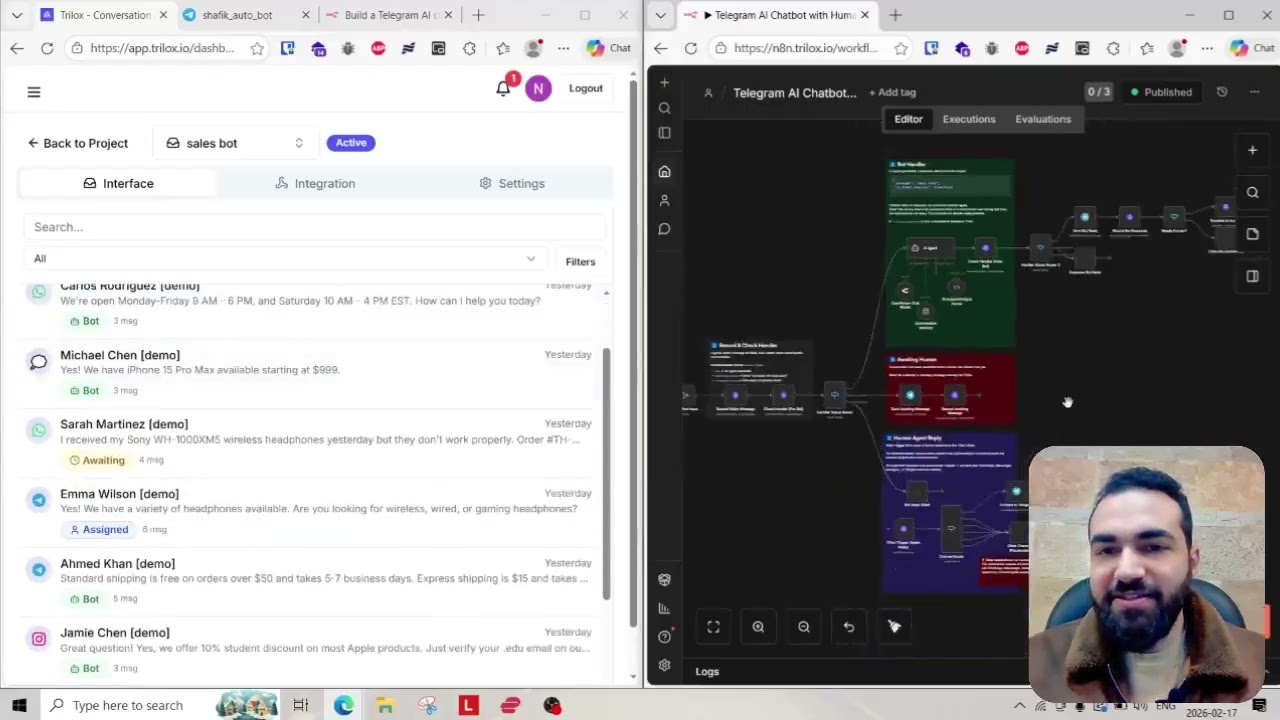
Task: Open the purple N user avatar
Action: [x=538, y=88]
